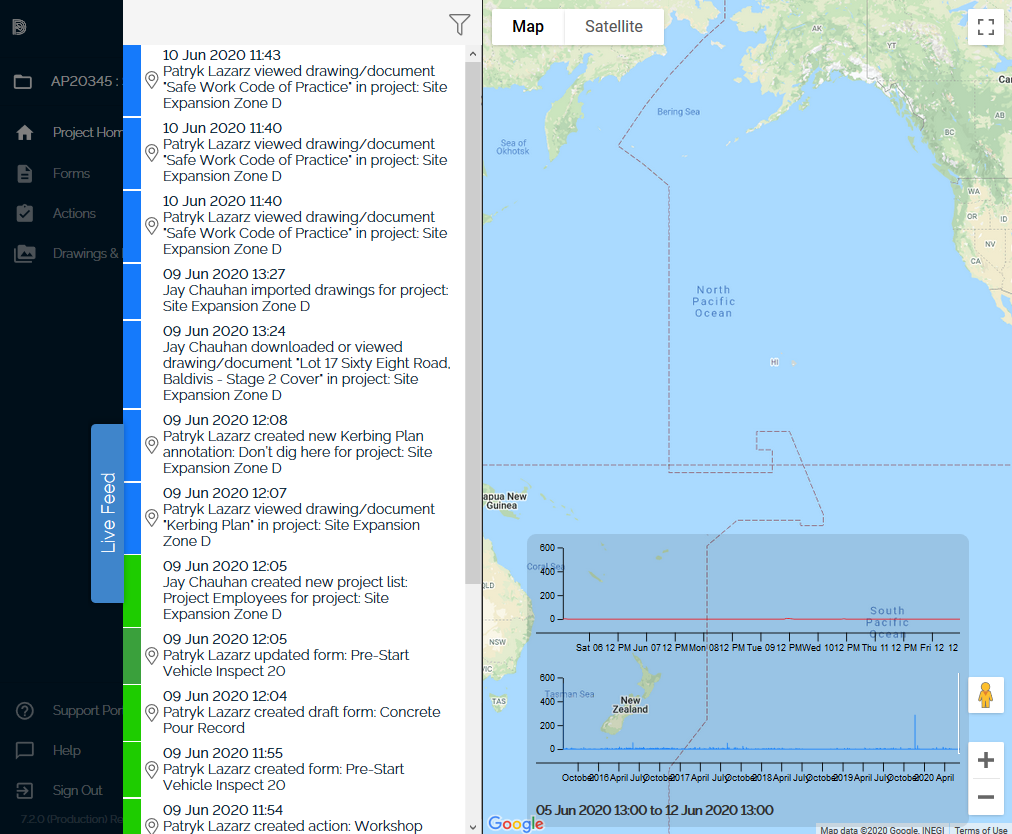
Task: Click the Drawings images icon
Action: pos(25,254)
